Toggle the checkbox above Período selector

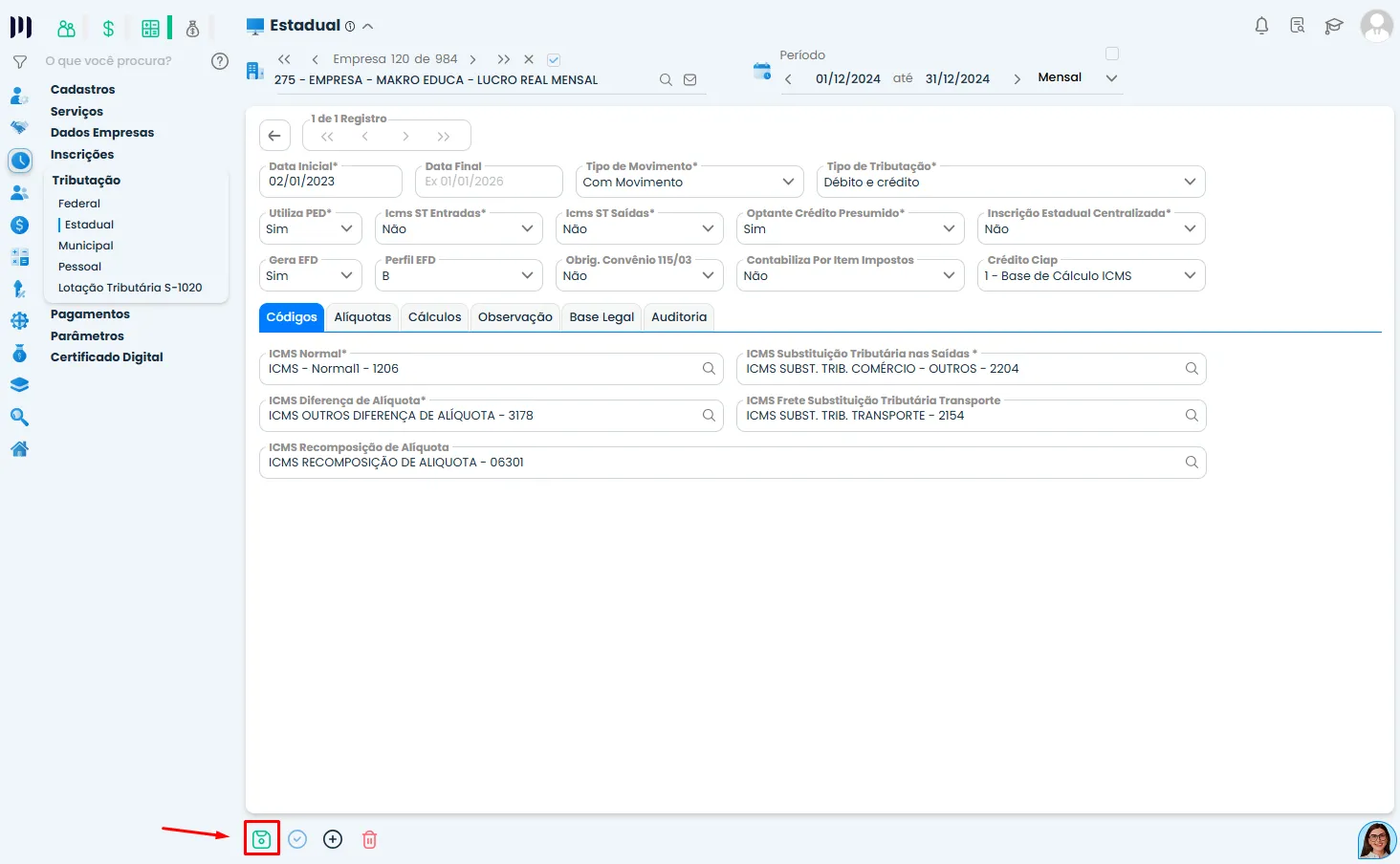click(x=1112, y=54)
